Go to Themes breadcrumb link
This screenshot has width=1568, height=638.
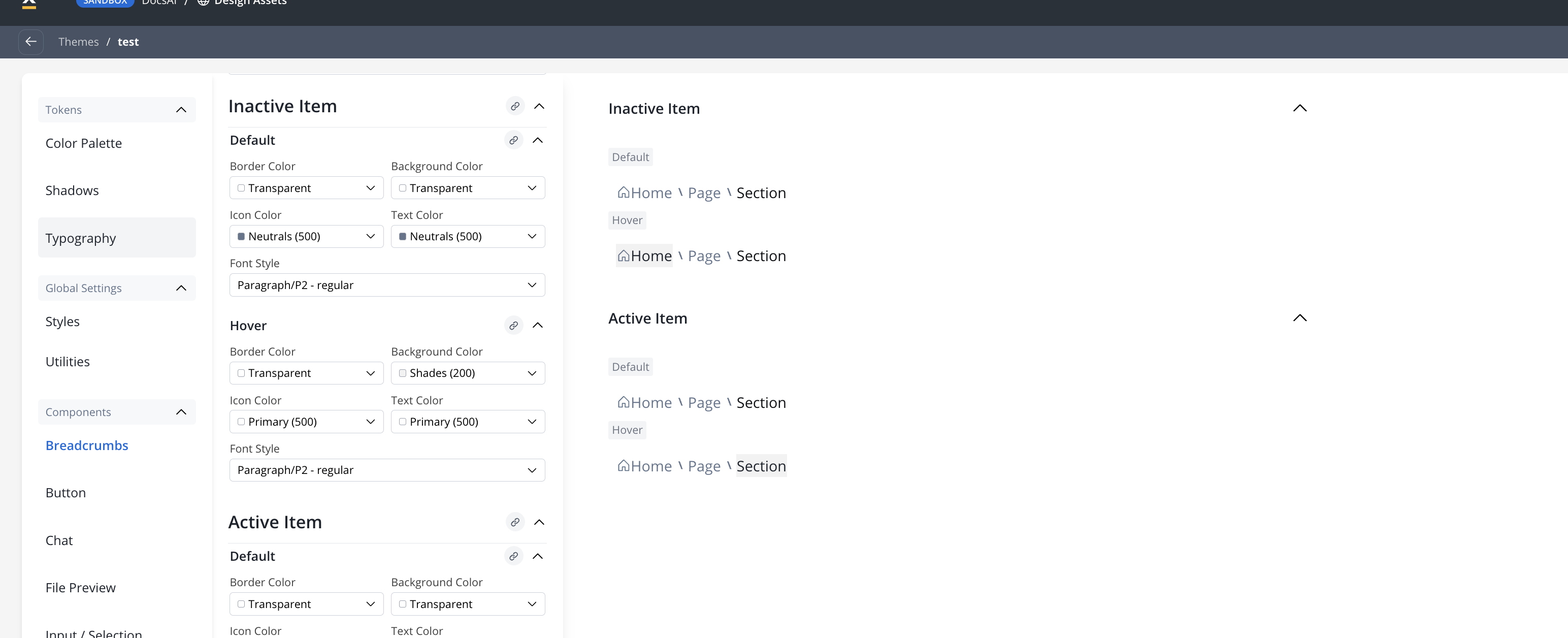point(78,42)
